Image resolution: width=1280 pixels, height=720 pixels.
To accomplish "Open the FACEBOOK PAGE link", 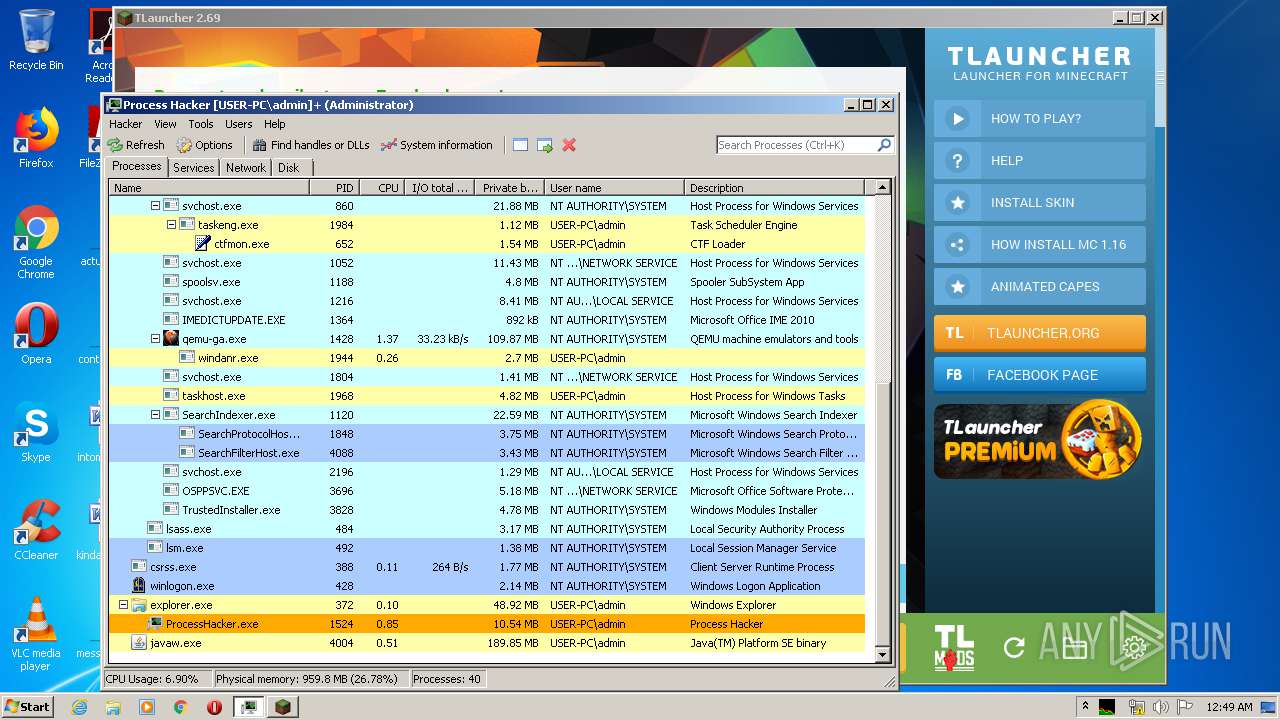I will (x=1040, y=375).
